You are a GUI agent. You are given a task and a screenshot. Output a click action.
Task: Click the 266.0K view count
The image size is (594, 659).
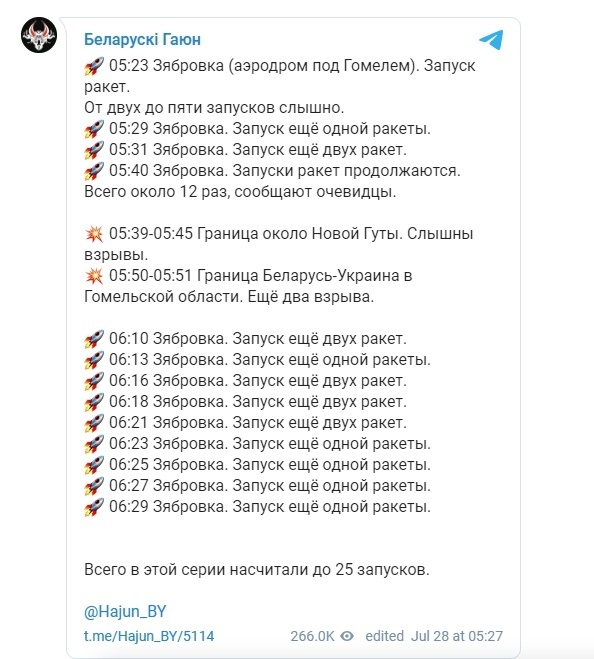pos(312,636)
